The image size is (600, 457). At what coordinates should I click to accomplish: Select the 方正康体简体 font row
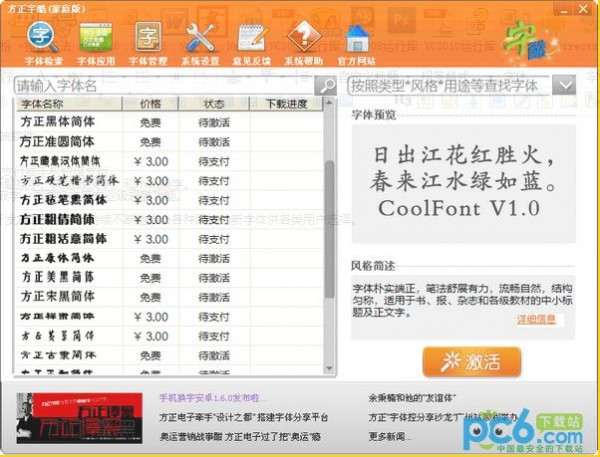[170, 259]
